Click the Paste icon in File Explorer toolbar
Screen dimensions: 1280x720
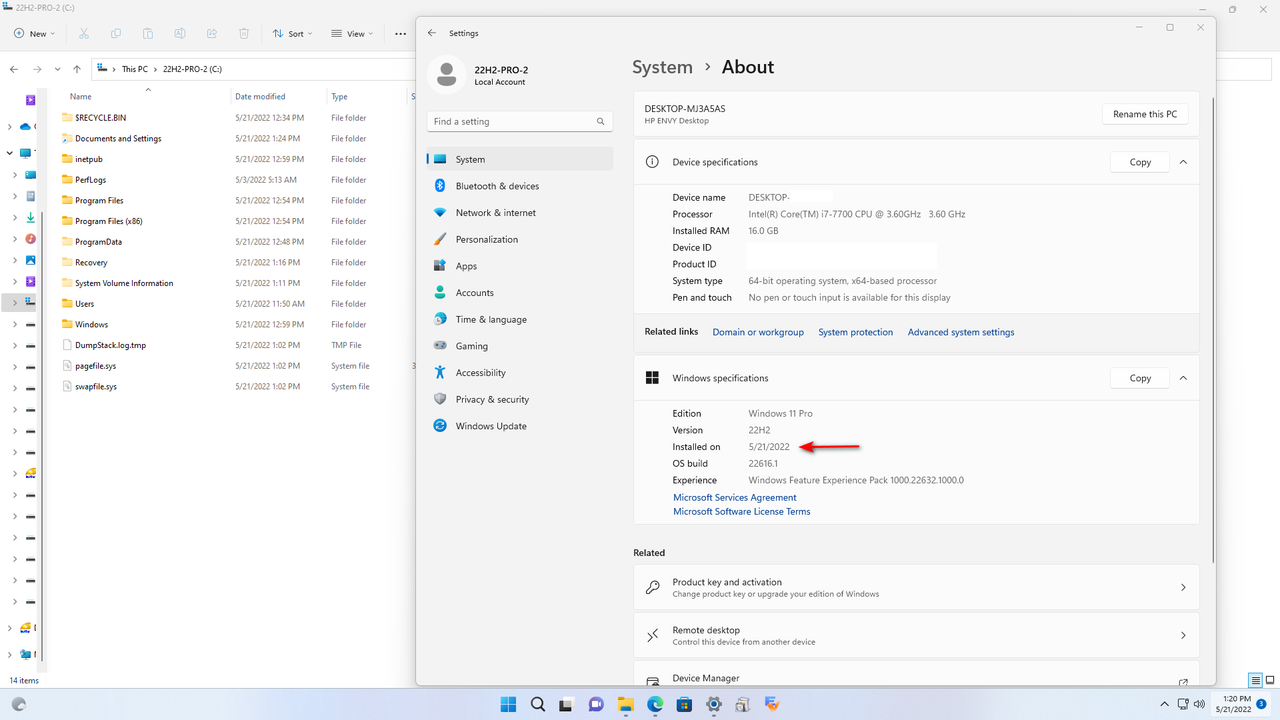(x=148, y=33)
